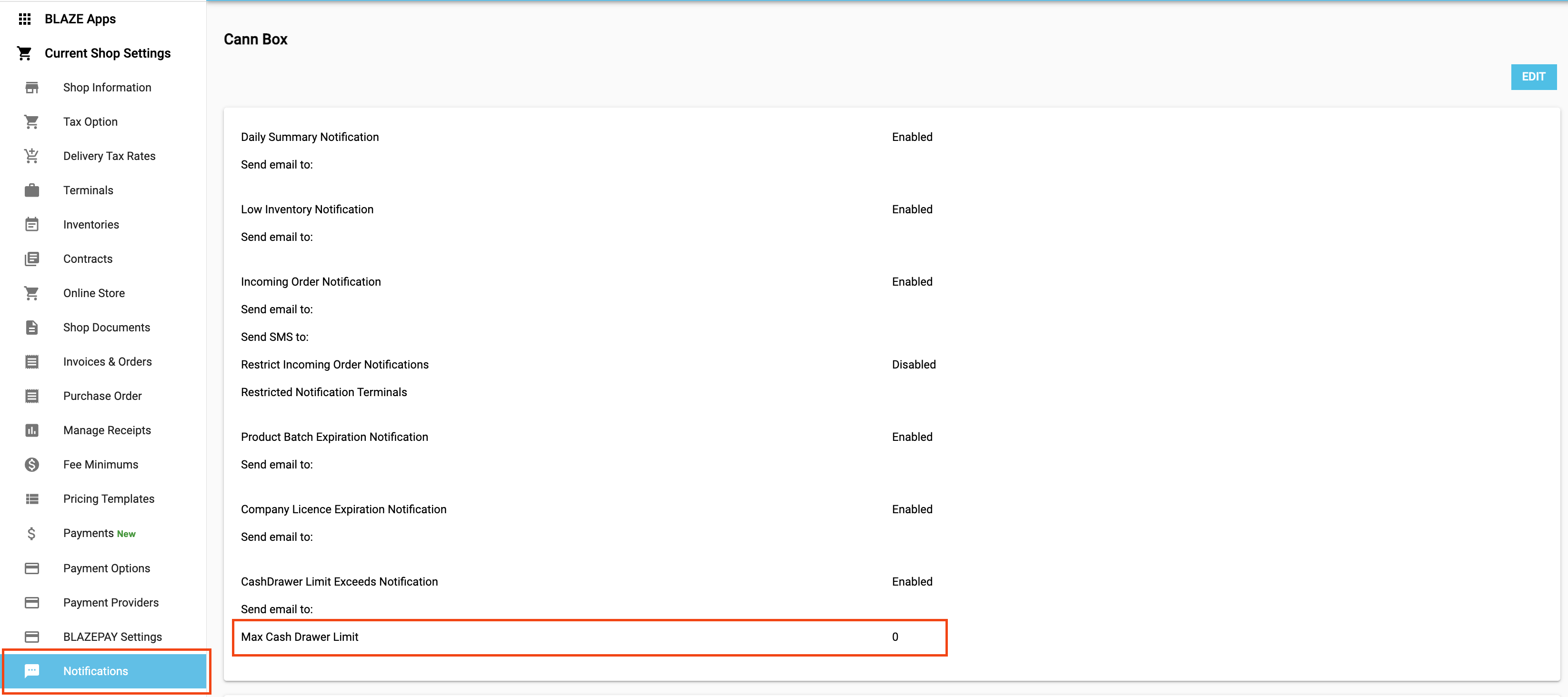Click the Shop Information storefront icon
Viewport: 1568px width, 697px height.
pos(31,88)
